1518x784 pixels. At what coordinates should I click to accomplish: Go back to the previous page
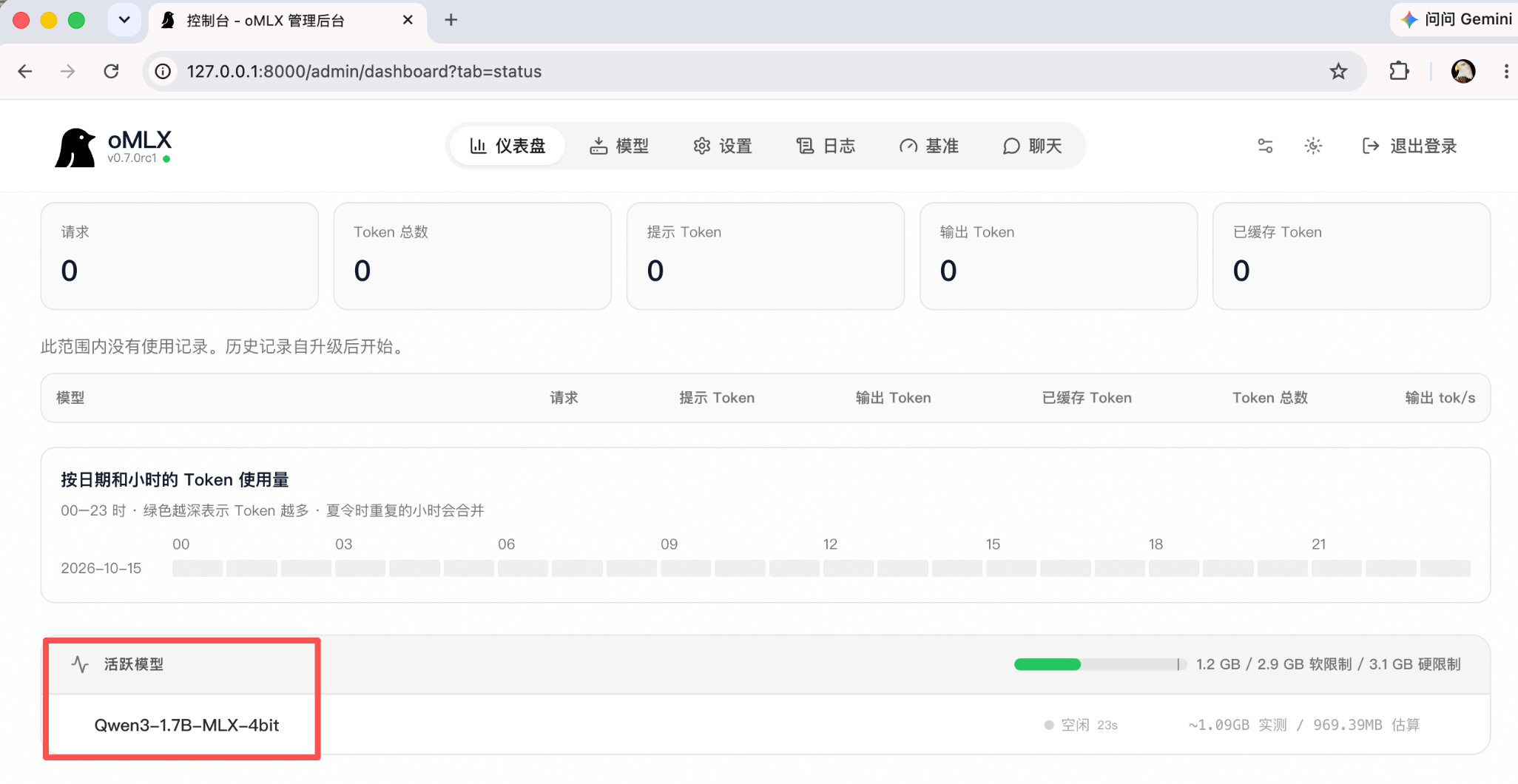point(25,71)
